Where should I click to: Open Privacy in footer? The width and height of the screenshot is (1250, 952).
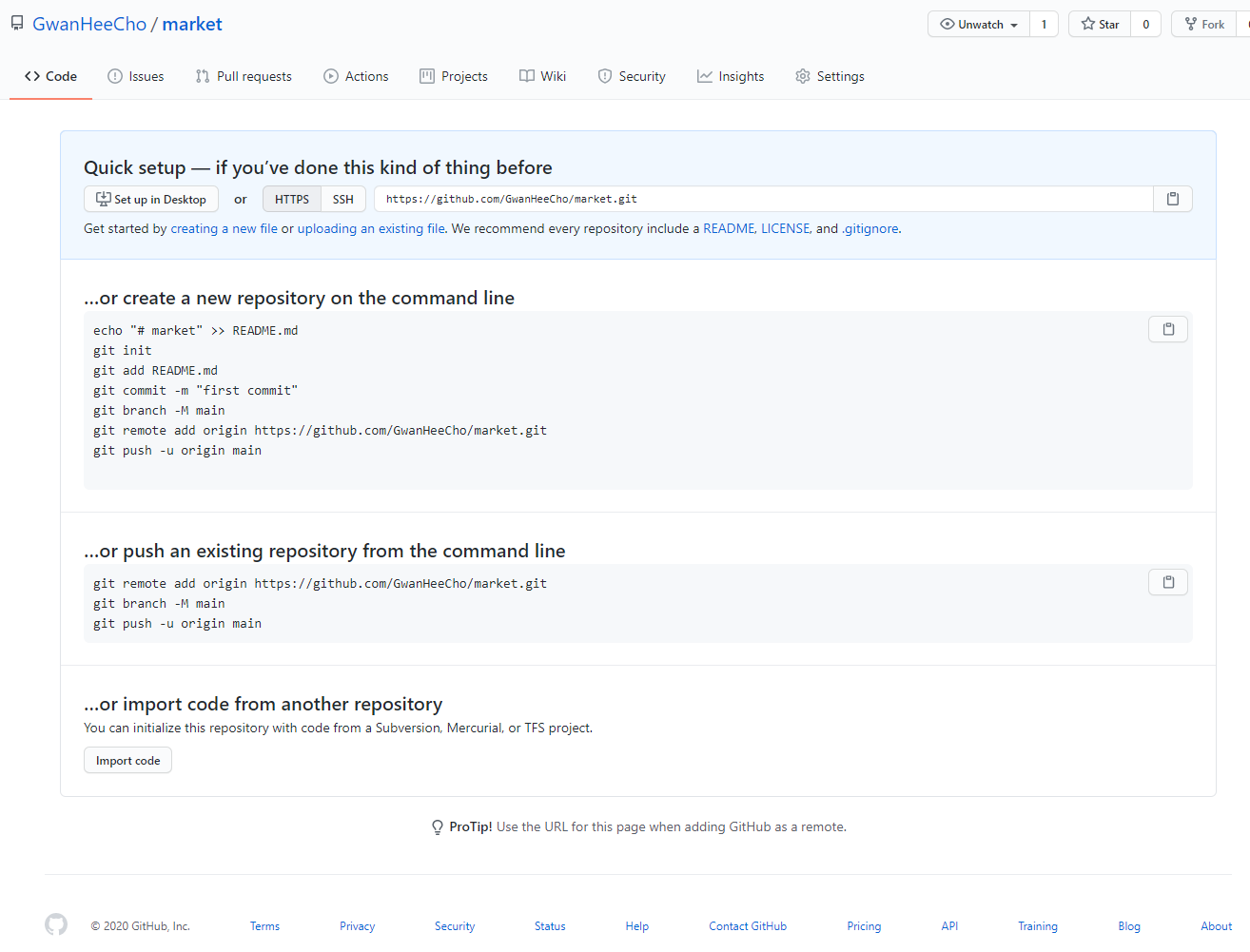[358, 925]
